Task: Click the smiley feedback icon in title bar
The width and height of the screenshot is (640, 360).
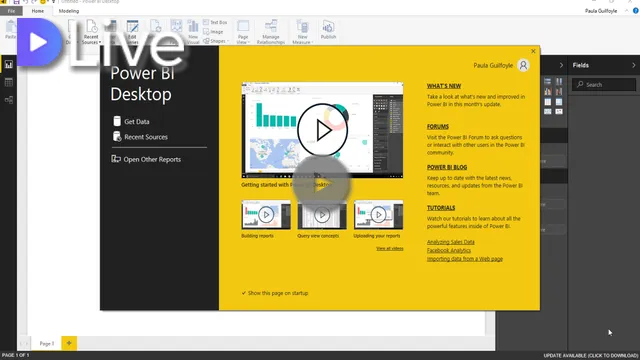Action: pos(43,2)
